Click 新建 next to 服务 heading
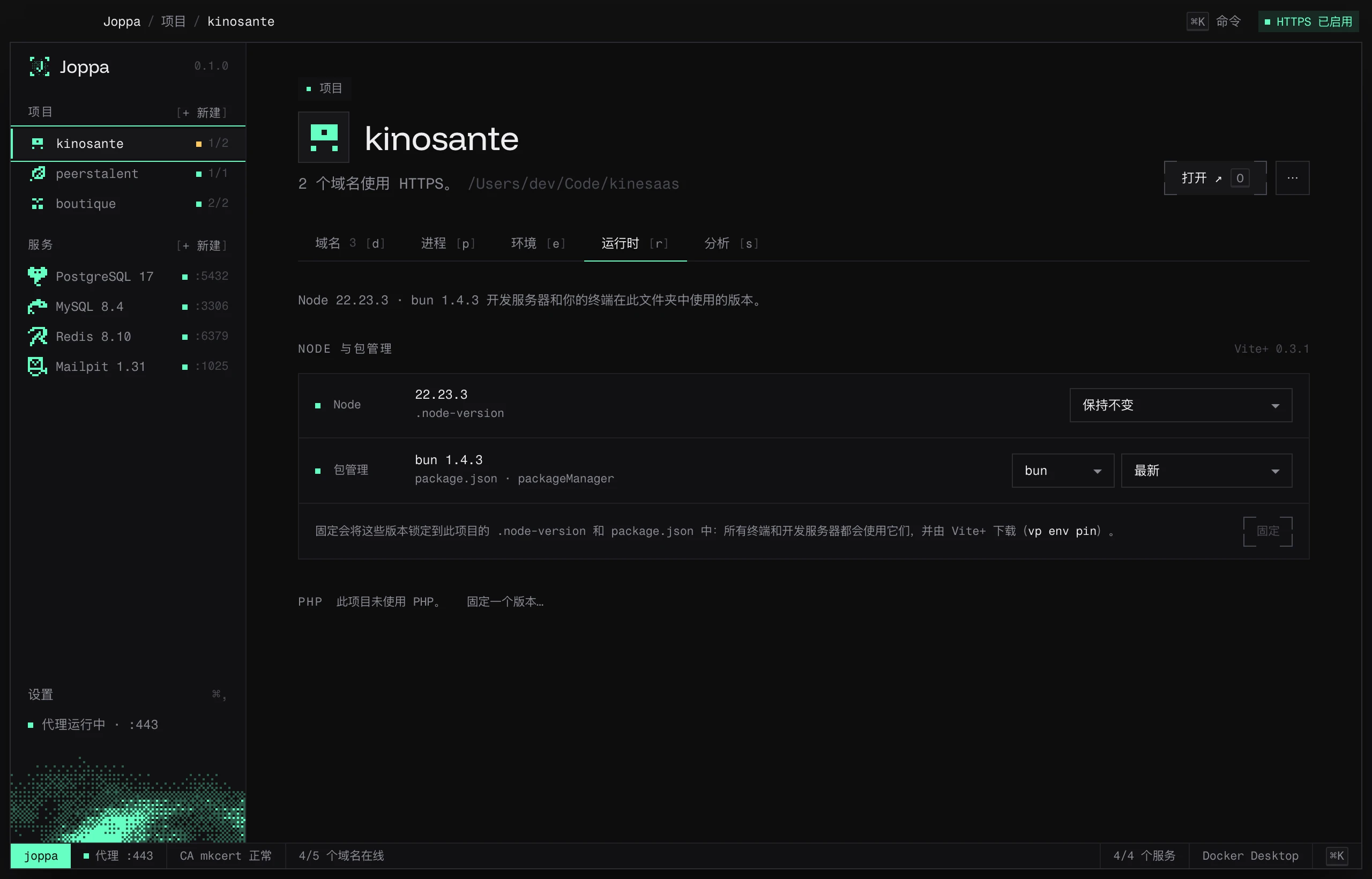 (x=202, y=245)
